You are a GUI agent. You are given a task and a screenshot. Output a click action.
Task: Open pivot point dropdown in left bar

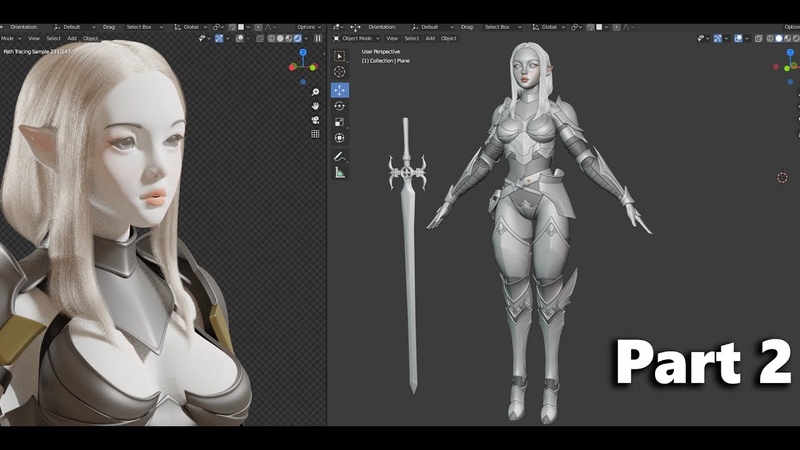[x=218, y=27]
